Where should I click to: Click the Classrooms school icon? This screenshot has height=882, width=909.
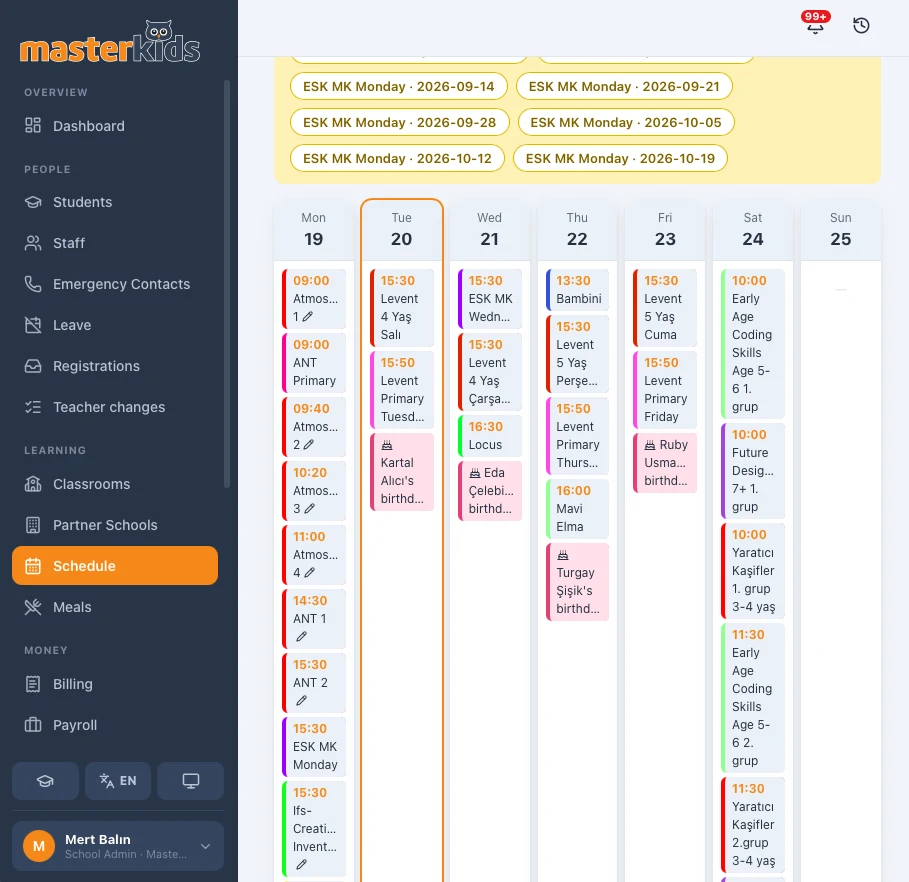[33, 484]
